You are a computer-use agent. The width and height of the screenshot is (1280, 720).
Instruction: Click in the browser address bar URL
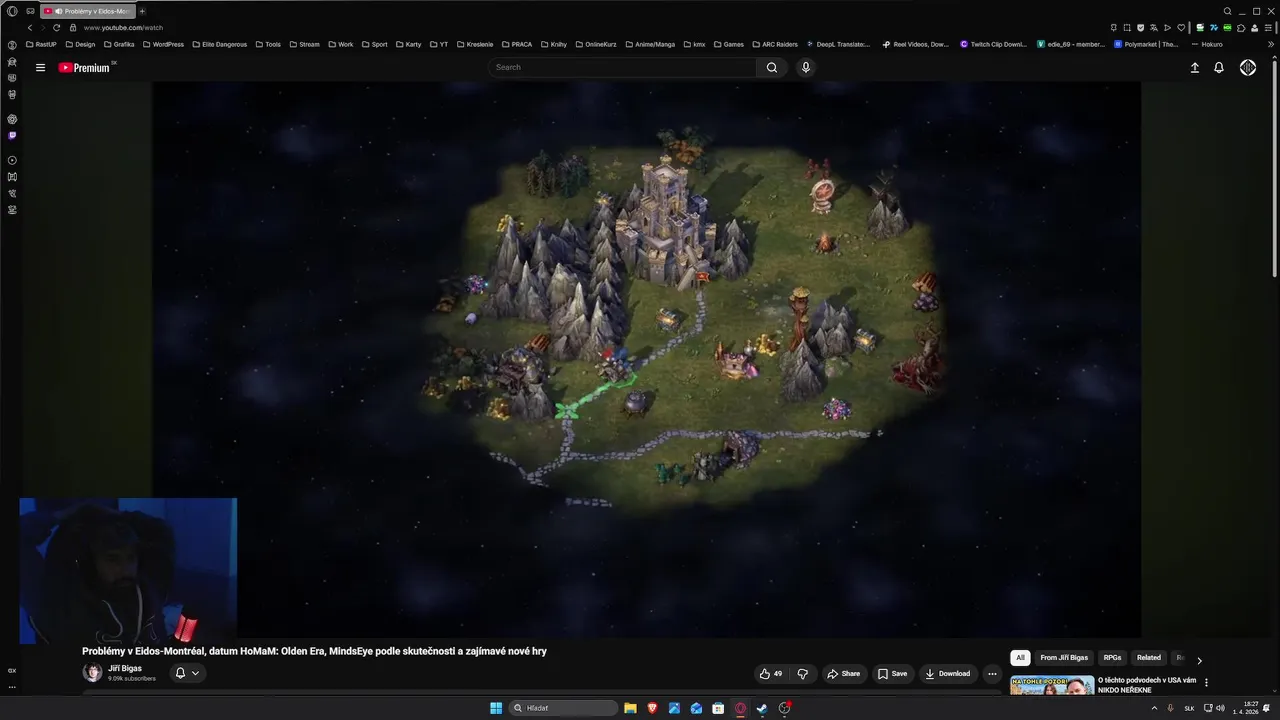coord(123,27)
